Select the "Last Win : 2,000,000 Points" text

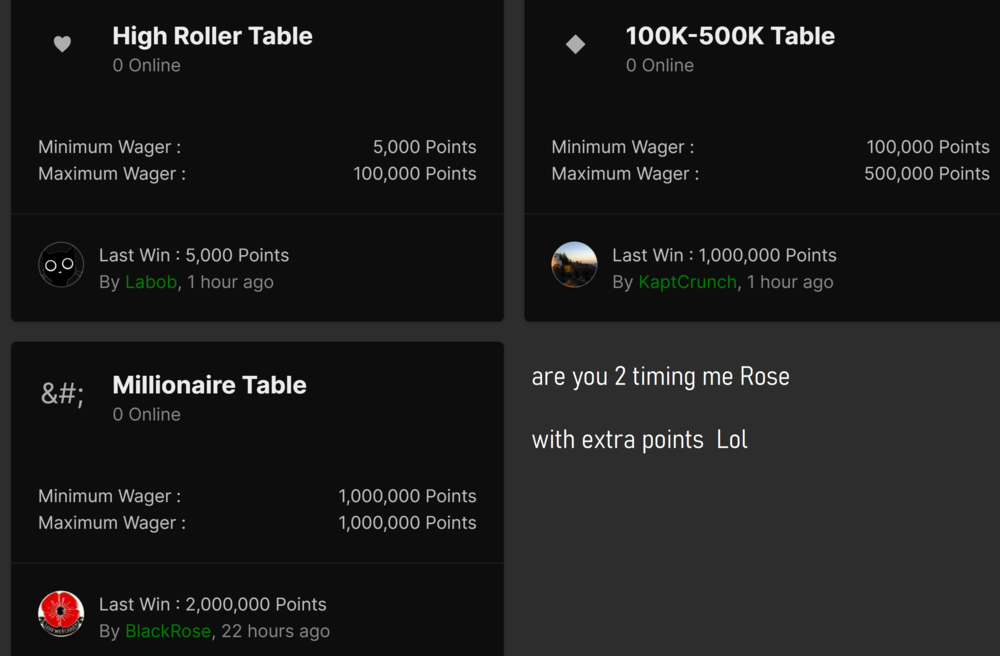point(213,604)
